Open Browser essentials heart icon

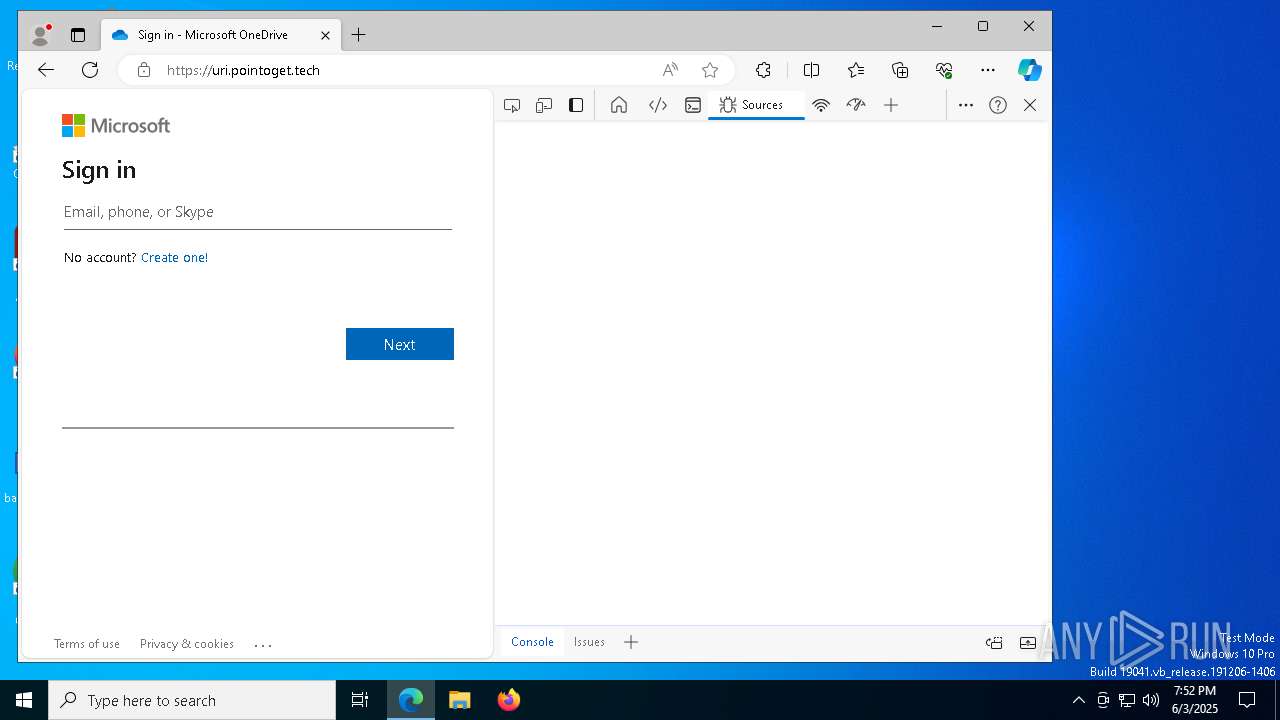coord(944,70)
